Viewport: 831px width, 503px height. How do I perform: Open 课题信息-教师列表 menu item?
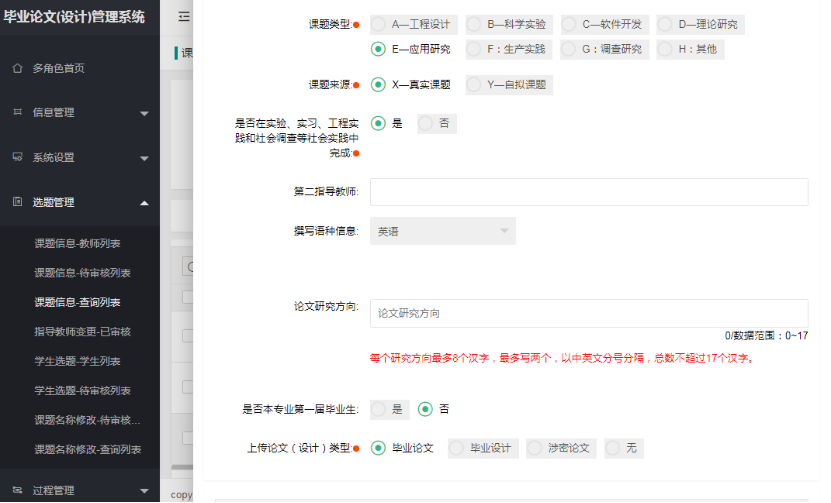[83, 243]
